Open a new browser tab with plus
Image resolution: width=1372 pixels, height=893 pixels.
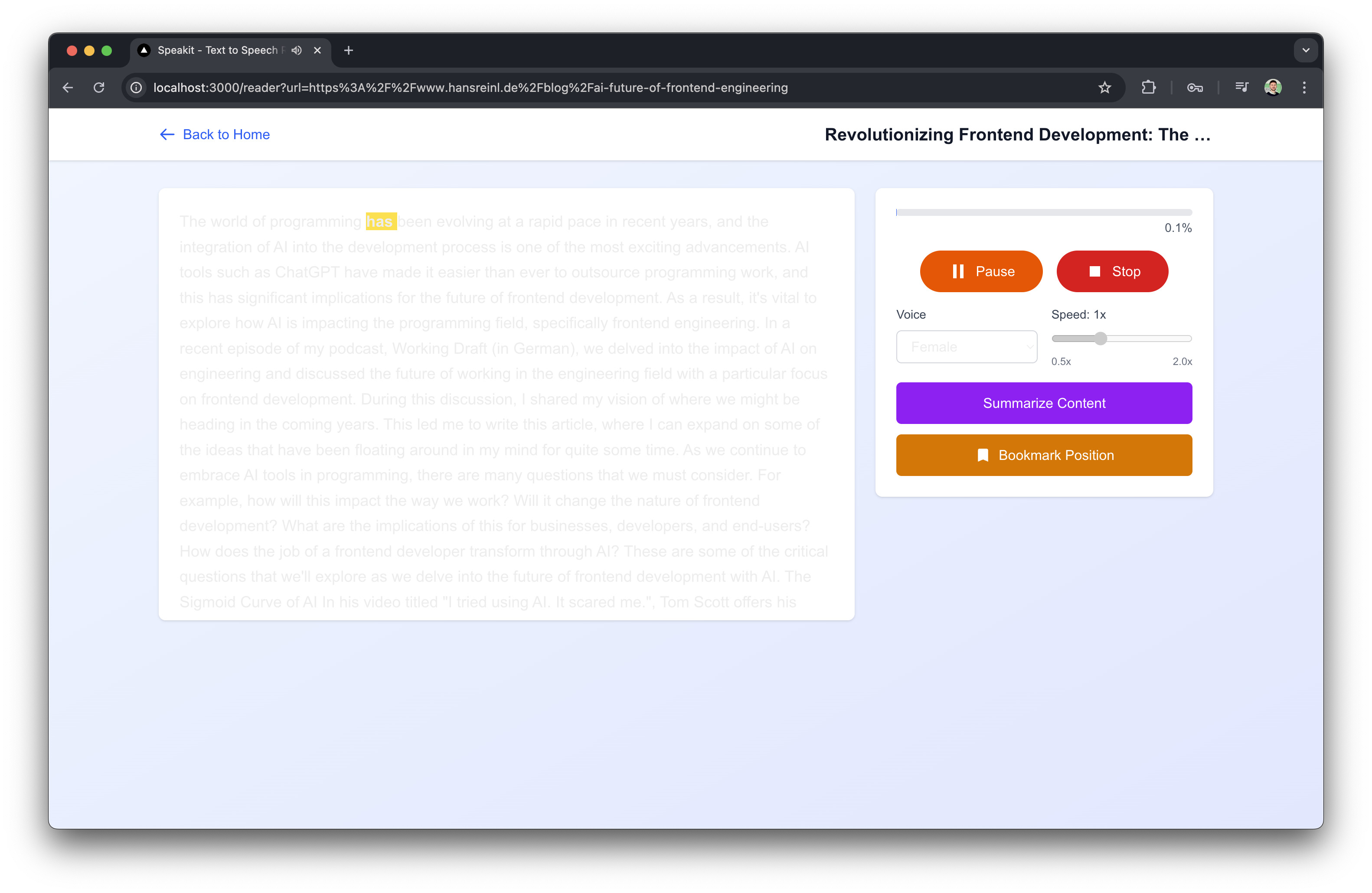(x=348, y=51)
